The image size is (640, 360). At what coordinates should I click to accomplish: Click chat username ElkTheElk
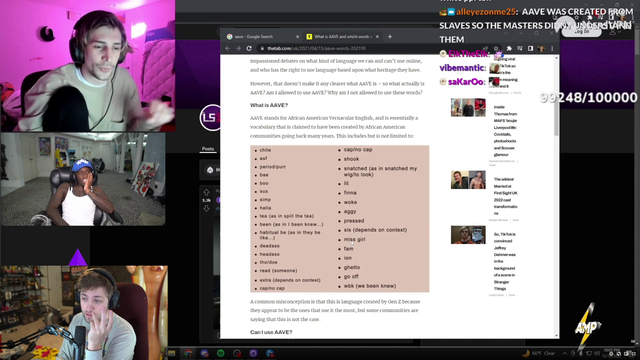click(468, 54)
